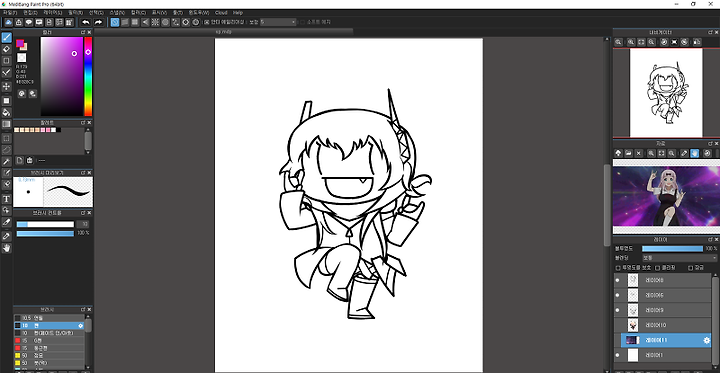Click the Undo arrow in top toolbar
The width and height of the screenshot is (720, 373).
(86, 22)
